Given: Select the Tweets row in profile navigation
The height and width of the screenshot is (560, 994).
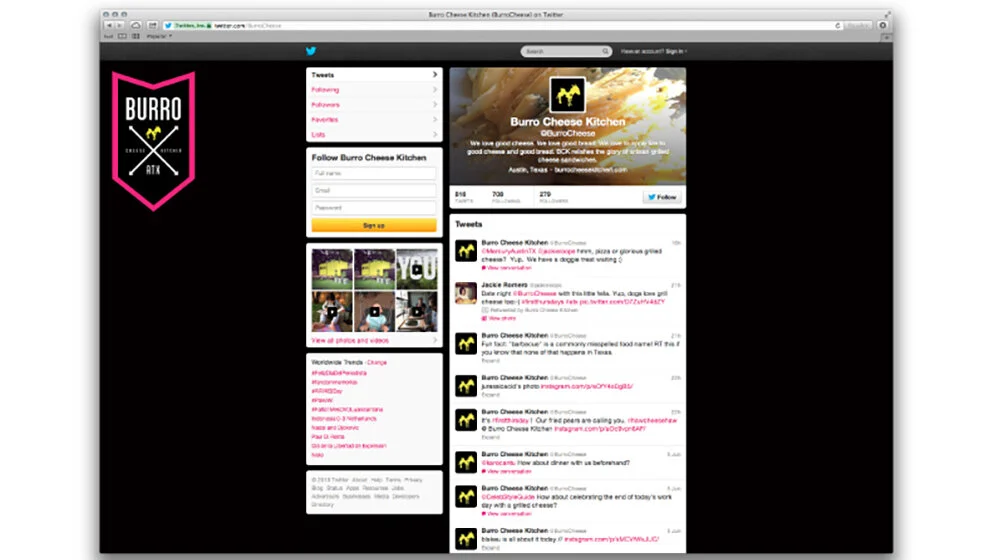Looking at the screenshot, I should (374, 75).
